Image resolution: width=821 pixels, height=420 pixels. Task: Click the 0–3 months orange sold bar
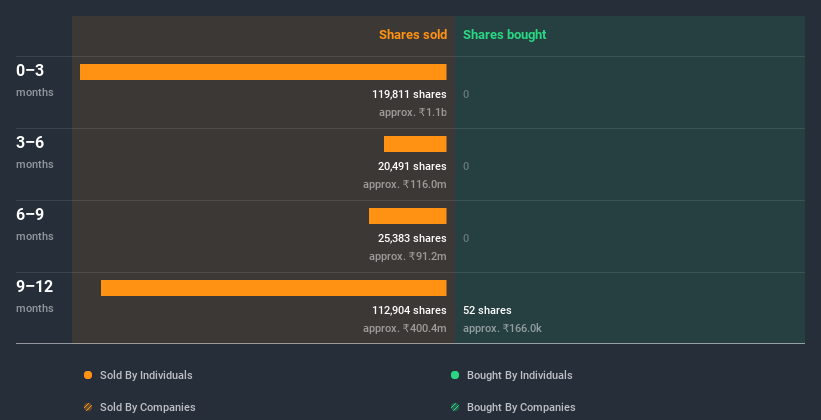263,72
